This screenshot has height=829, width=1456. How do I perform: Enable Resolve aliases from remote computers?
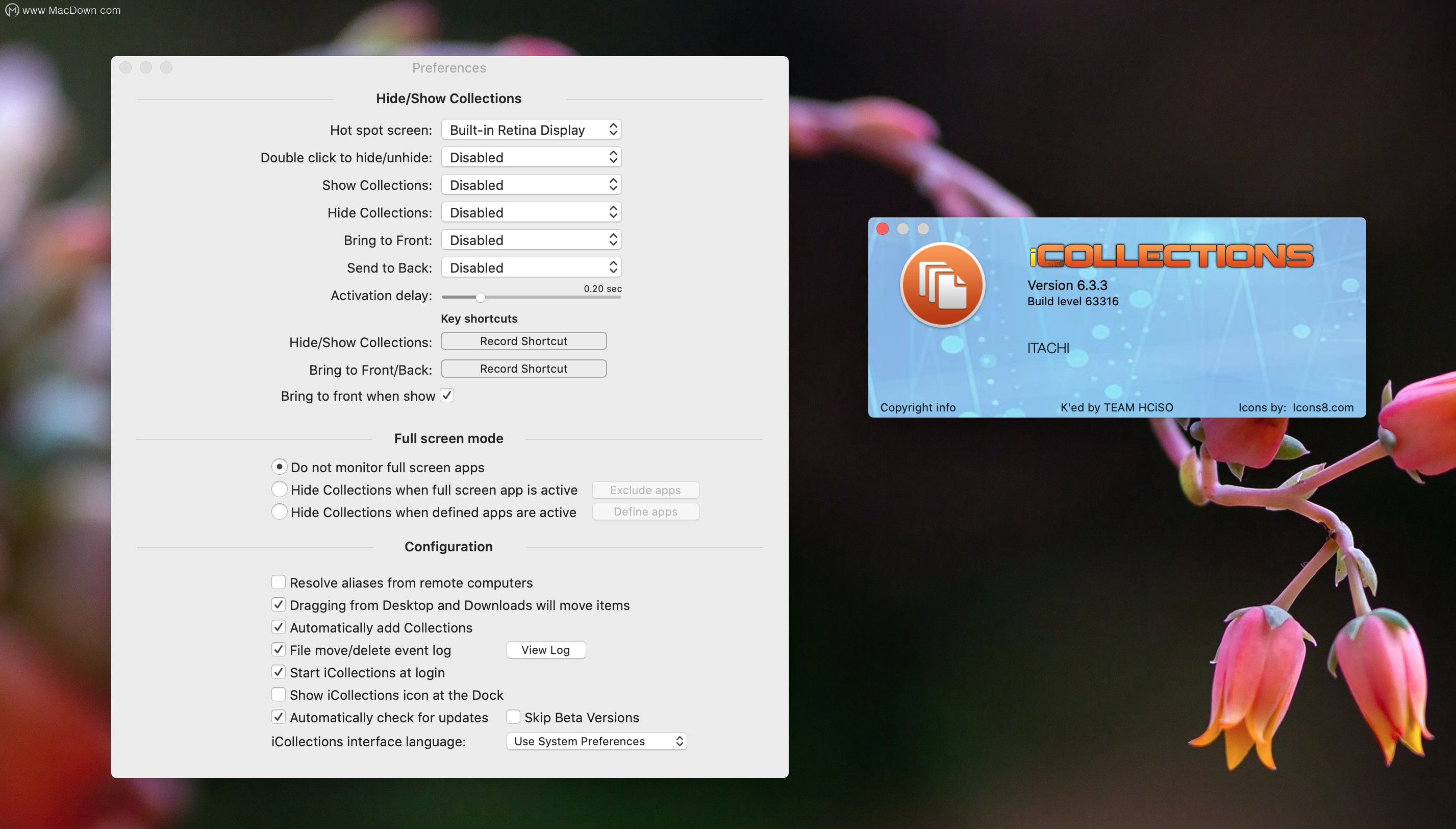click(278, 582)
